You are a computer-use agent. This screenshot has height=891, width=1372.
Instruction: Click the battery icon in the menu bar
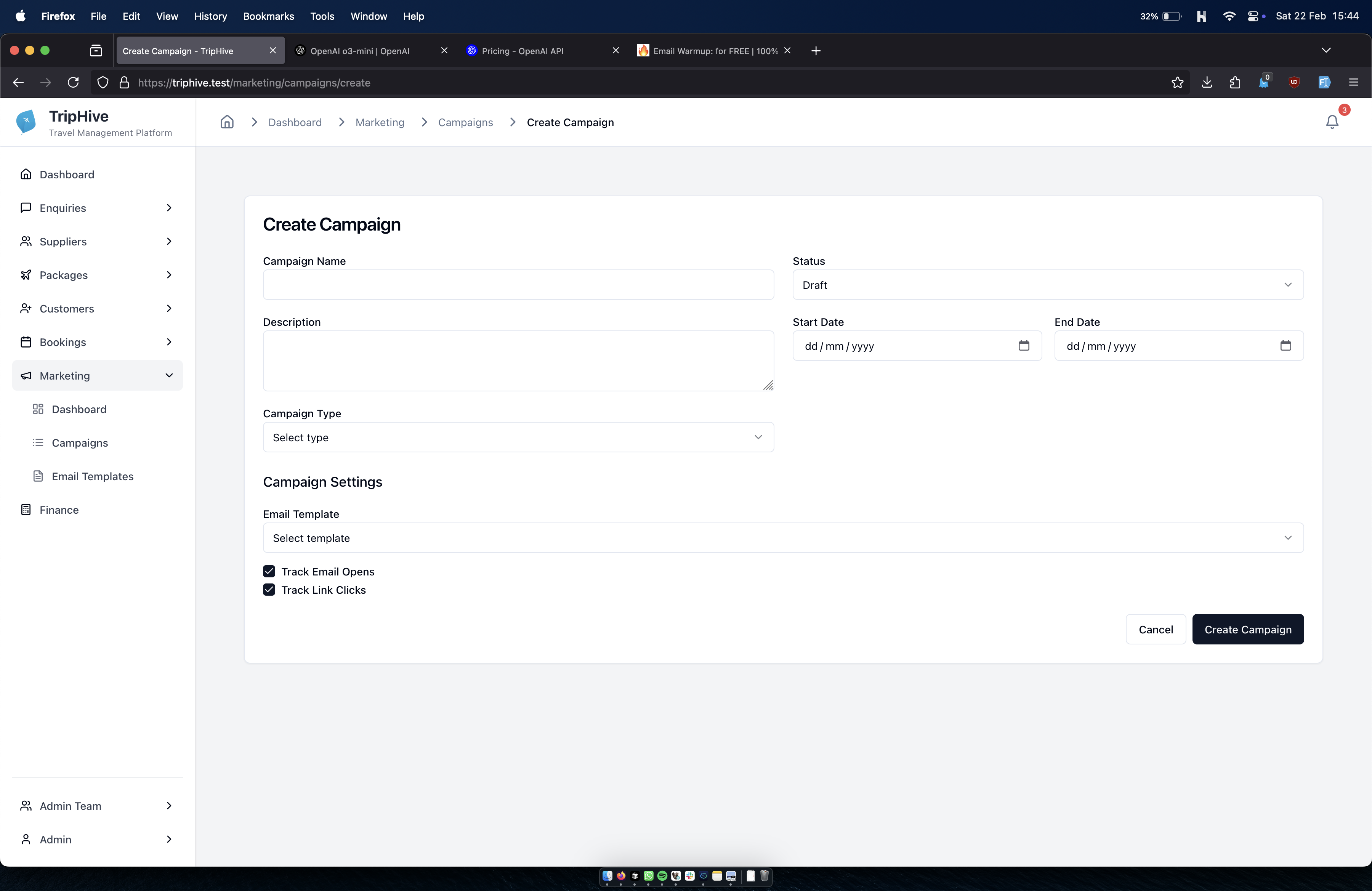1172,16
